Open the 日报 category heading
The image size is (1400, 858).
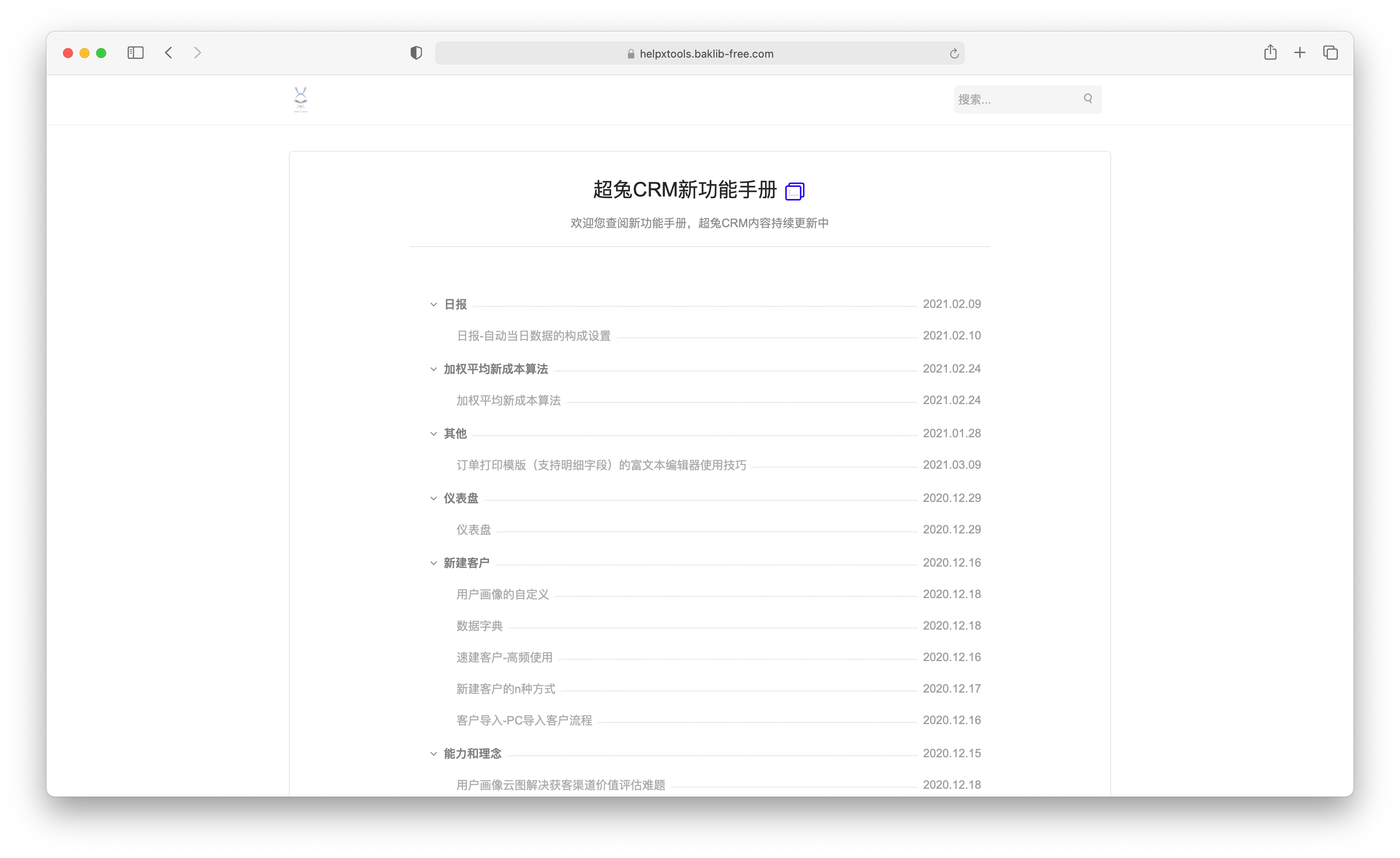[x=455, y=305]
